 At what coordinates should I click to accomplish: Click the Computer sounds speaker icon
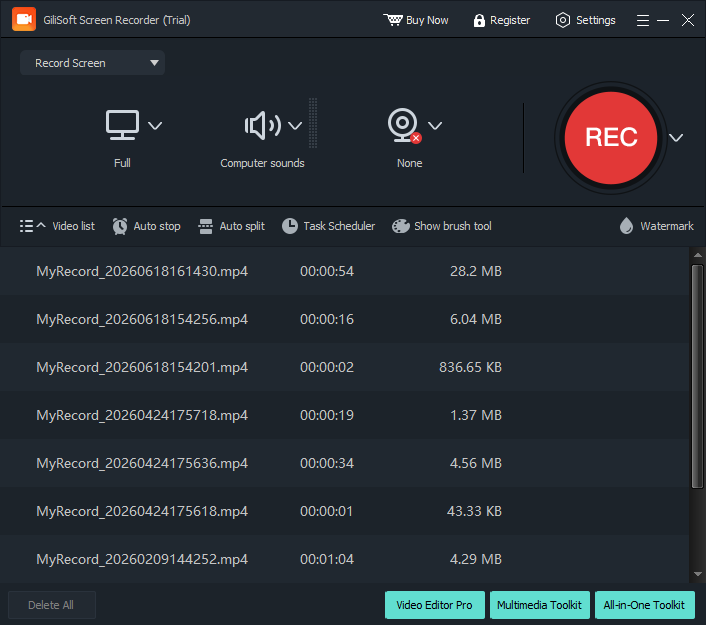262,125
